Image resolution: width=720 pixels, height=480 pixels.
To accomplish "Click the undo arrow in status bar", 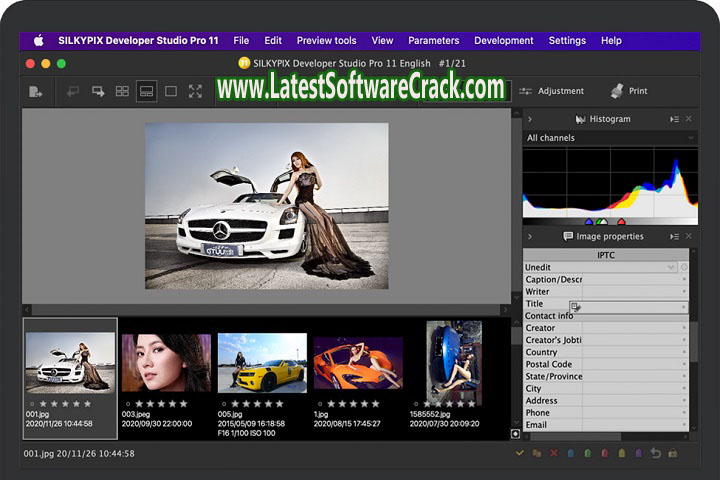I will pyautogui.click(x=656, y=454).
